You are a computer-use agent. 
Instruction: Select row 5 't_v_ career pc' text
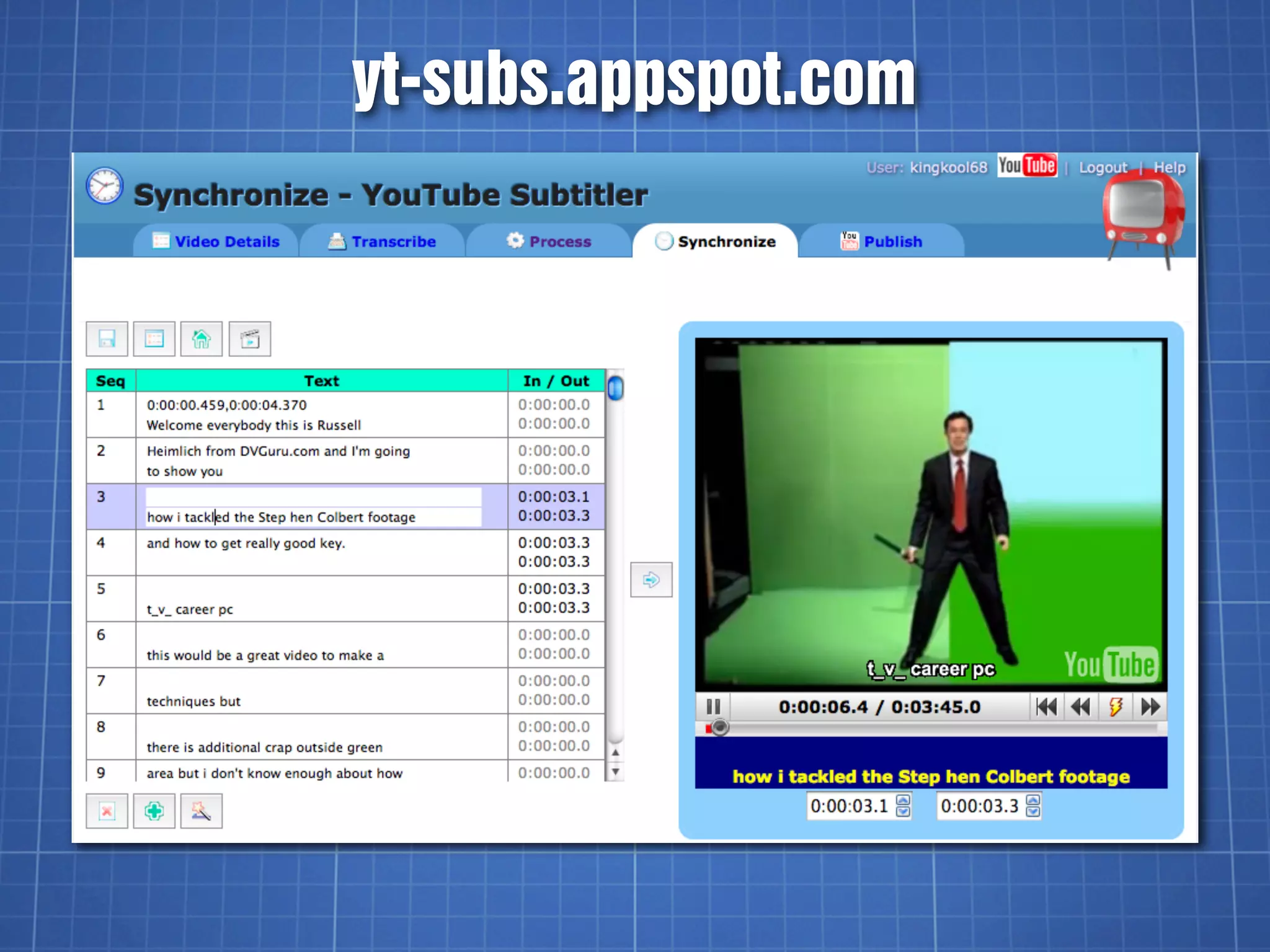coord(190,609)
